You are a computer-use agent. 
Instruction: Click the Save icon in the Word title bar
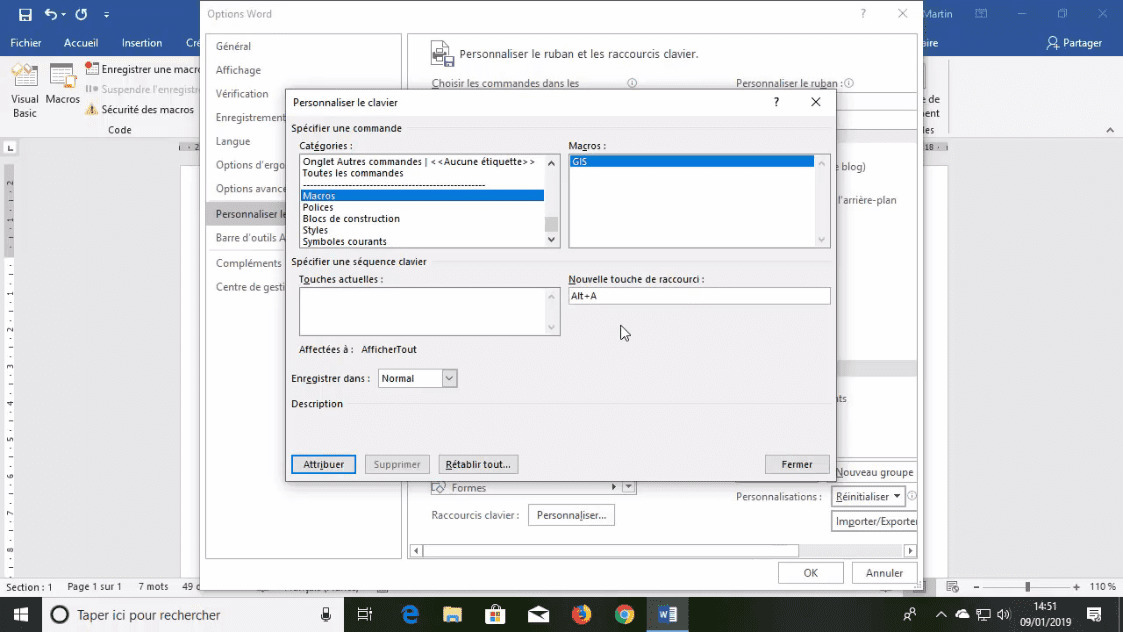click(x=25, y=14)
